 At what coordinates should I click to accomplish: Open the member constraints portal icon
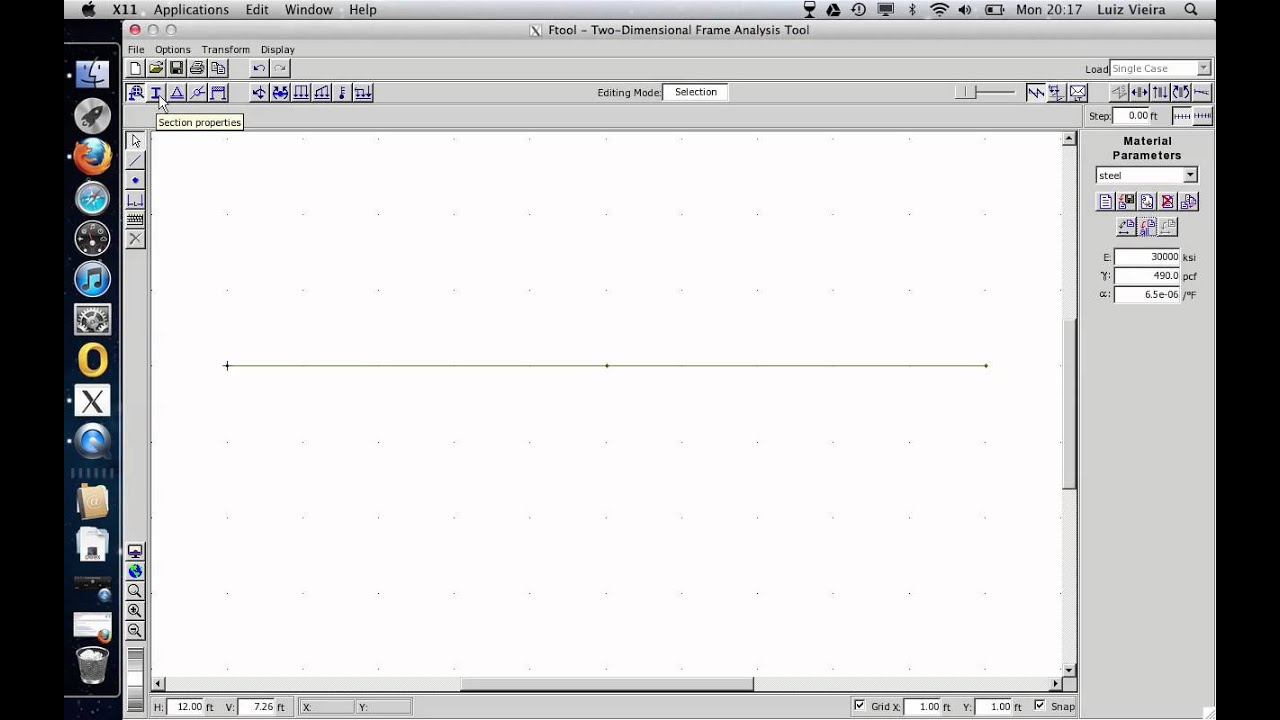tap(218, 93)
